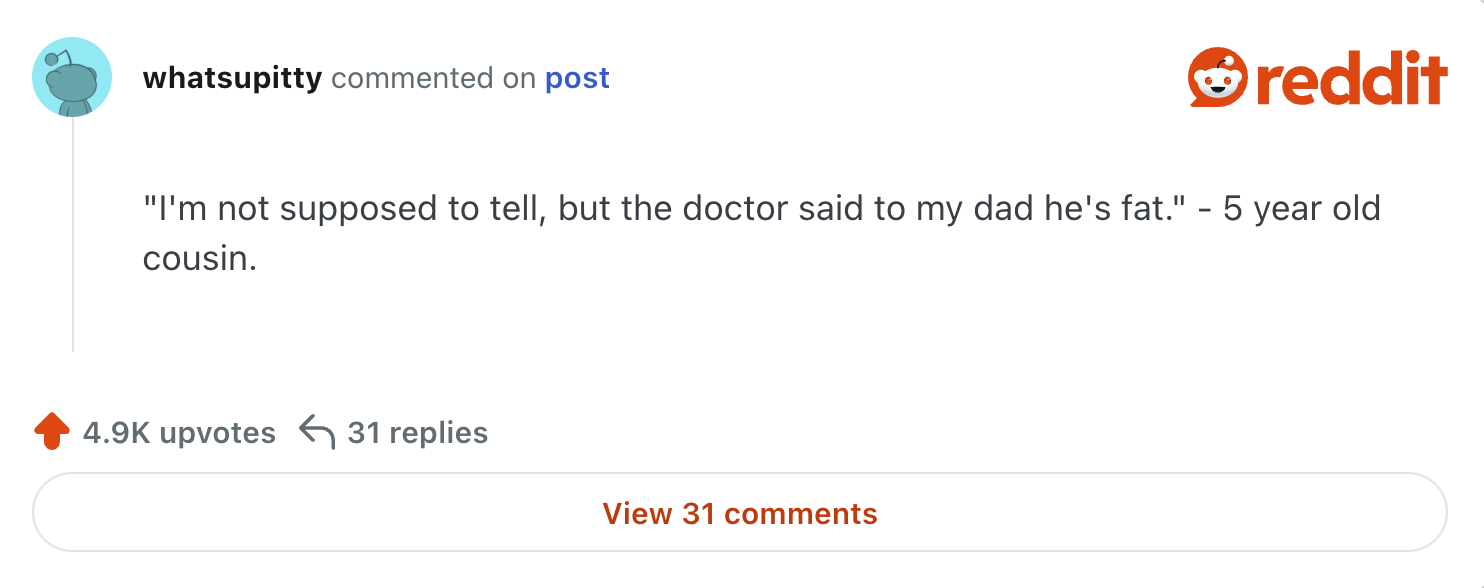The width and height of the screenshot is (1484, 588).
Task: Click the word "upvotes" beside the count
Action: [x=217, y=433]
